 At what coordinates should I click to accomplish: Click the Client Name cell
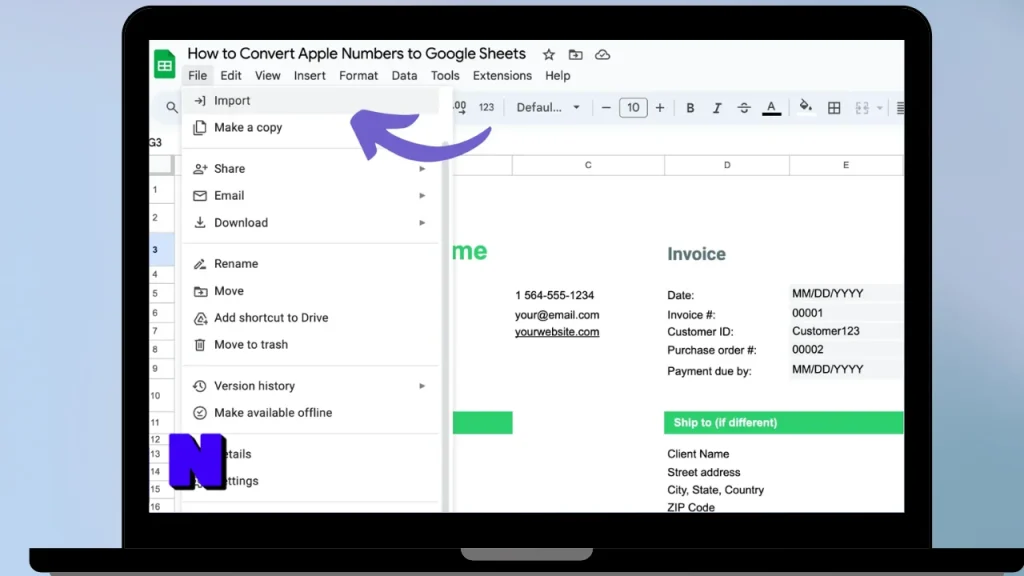698,454
